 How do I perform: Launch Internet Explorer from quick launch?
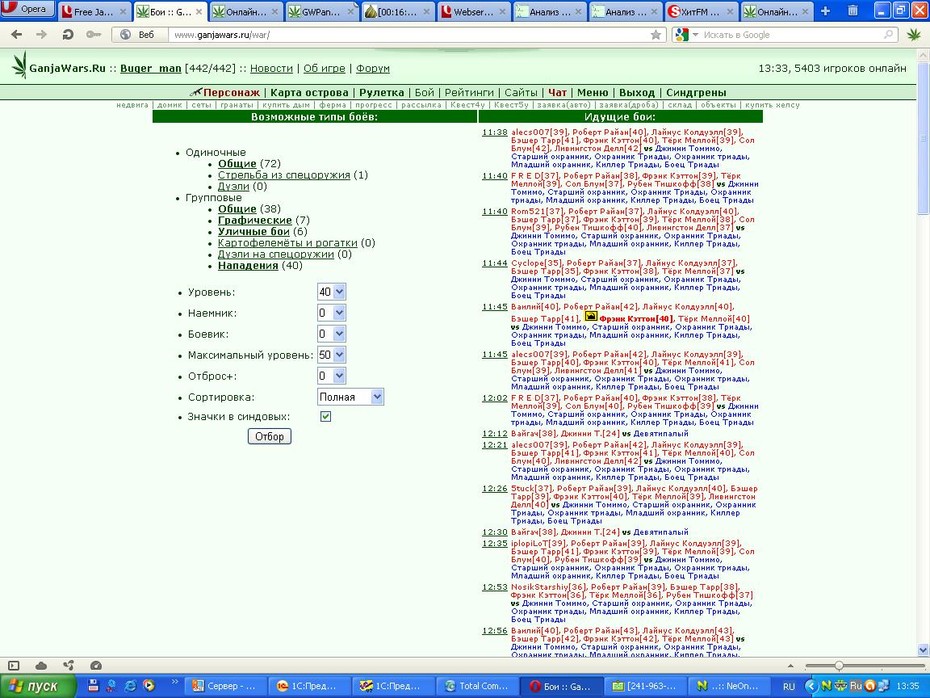click(130, 686)
